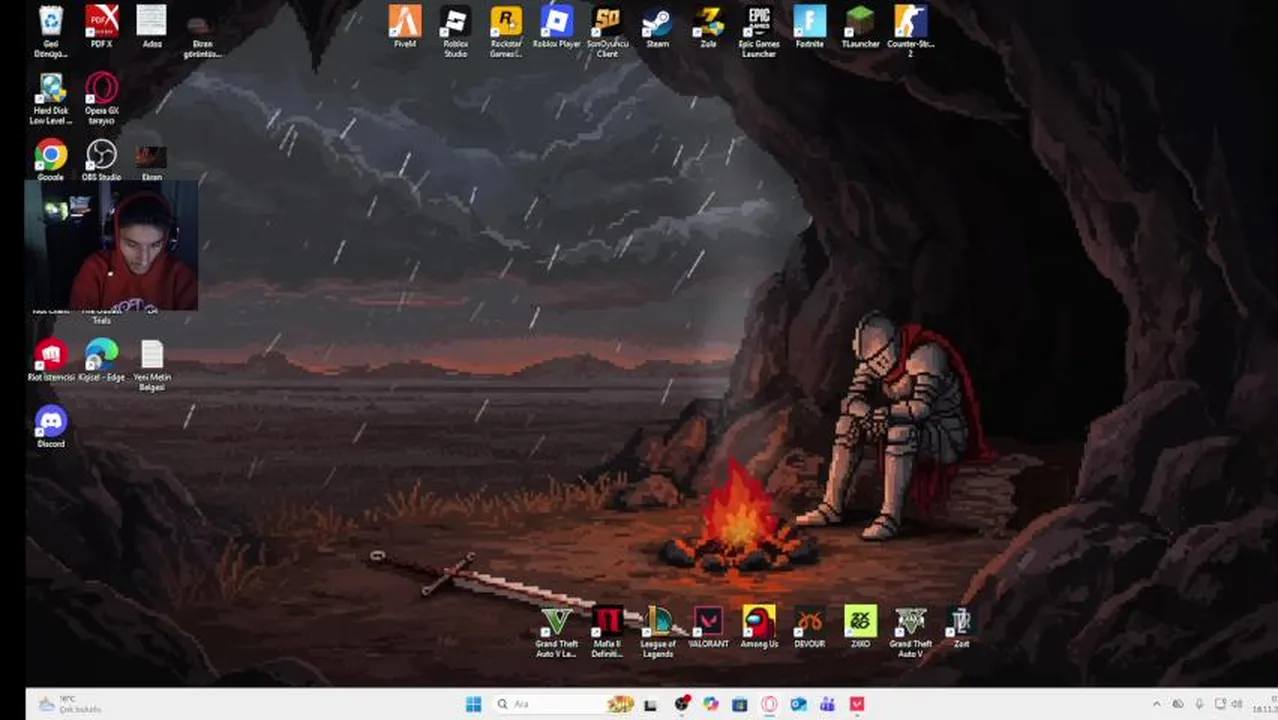Click the microphone icon in system tray
This screenshot has height=720, width=1278.
pos(1200,704)
